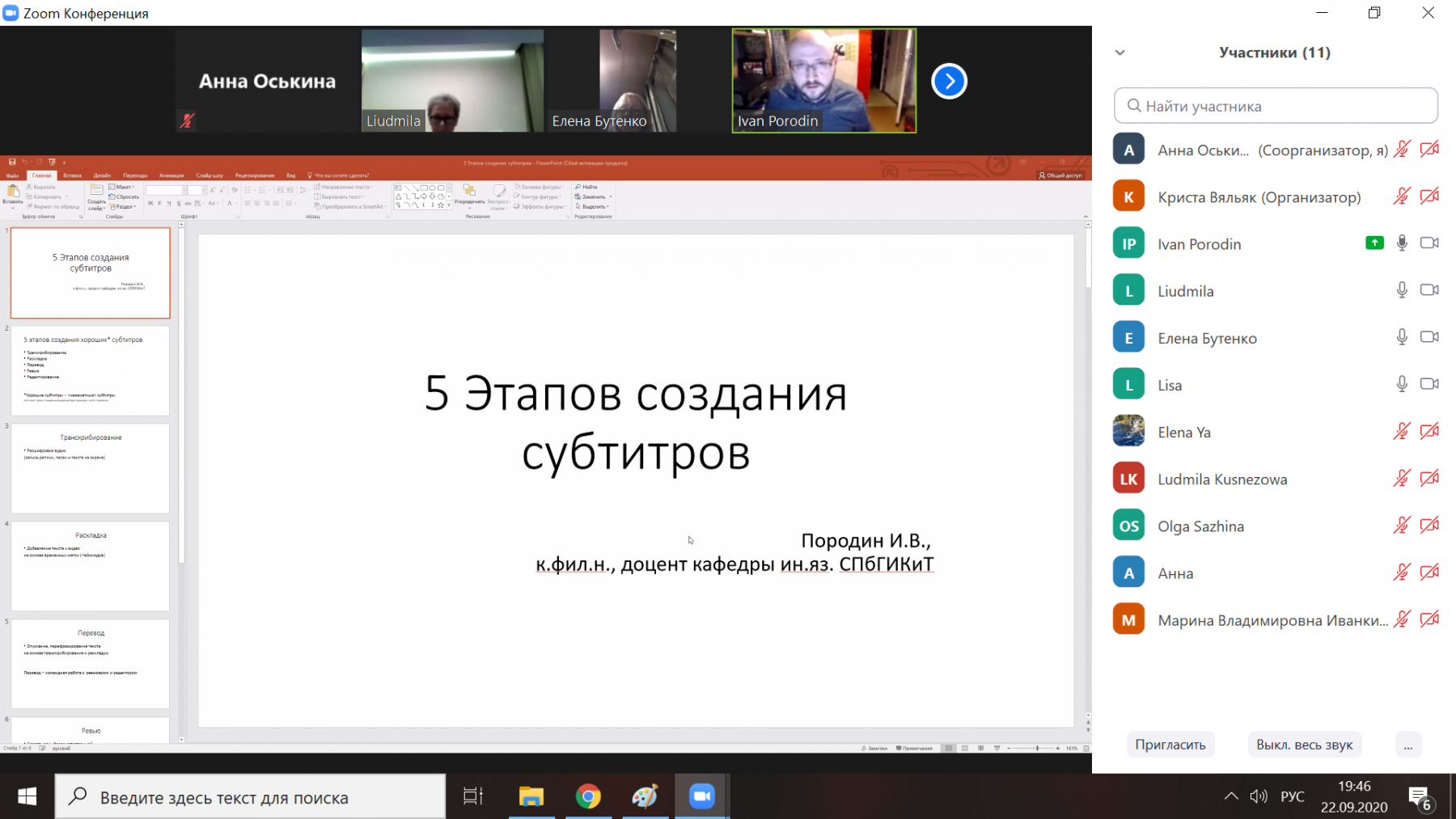Click the Сбросить reset button
1456x819 pixels.
(x=124, y=196)
